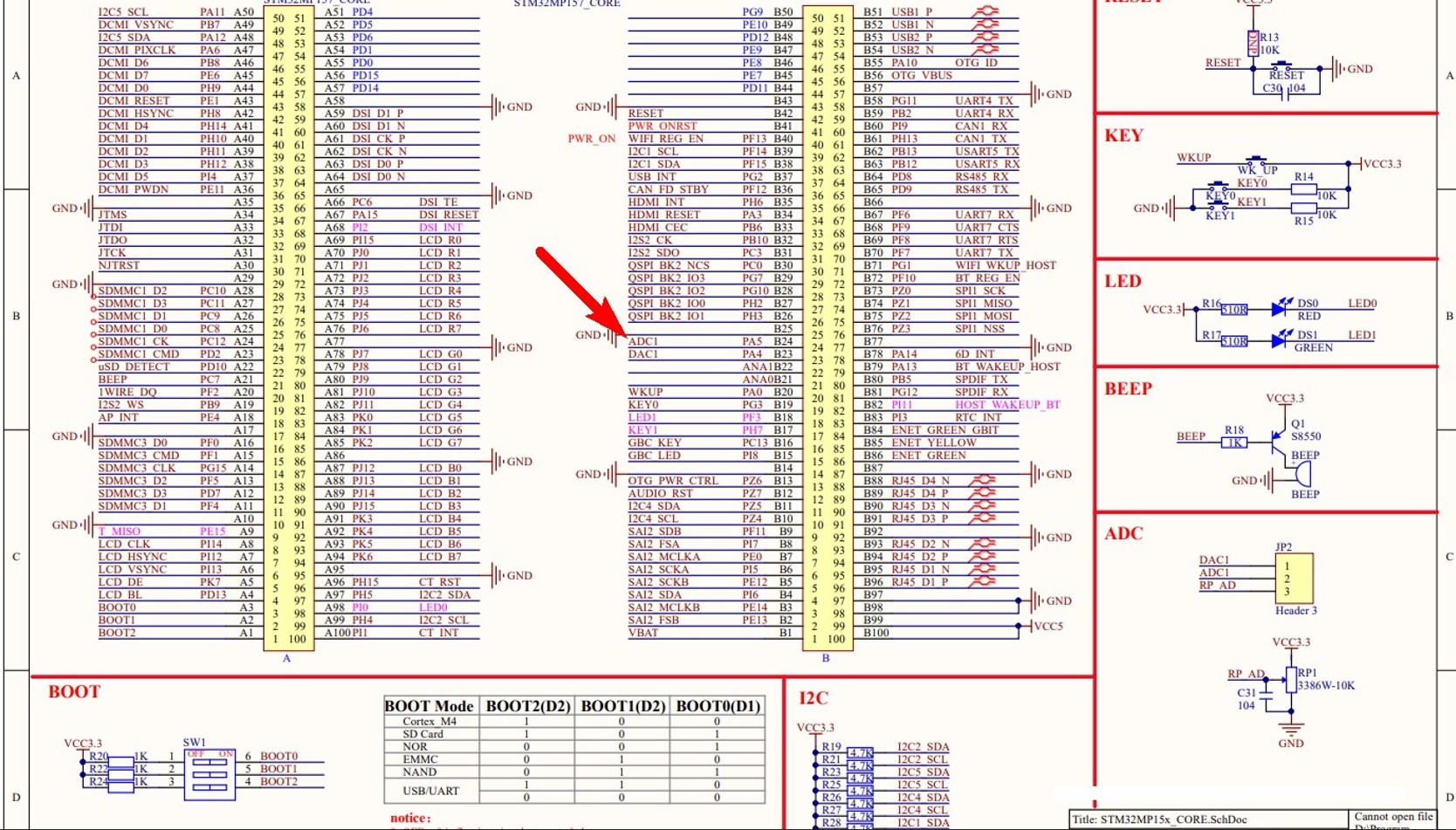Image resolution: width=1456 pixels, height=830 pixels.
Task: Click the HOST_WAKEUP_BT pink label
Action: point(1006,405)
